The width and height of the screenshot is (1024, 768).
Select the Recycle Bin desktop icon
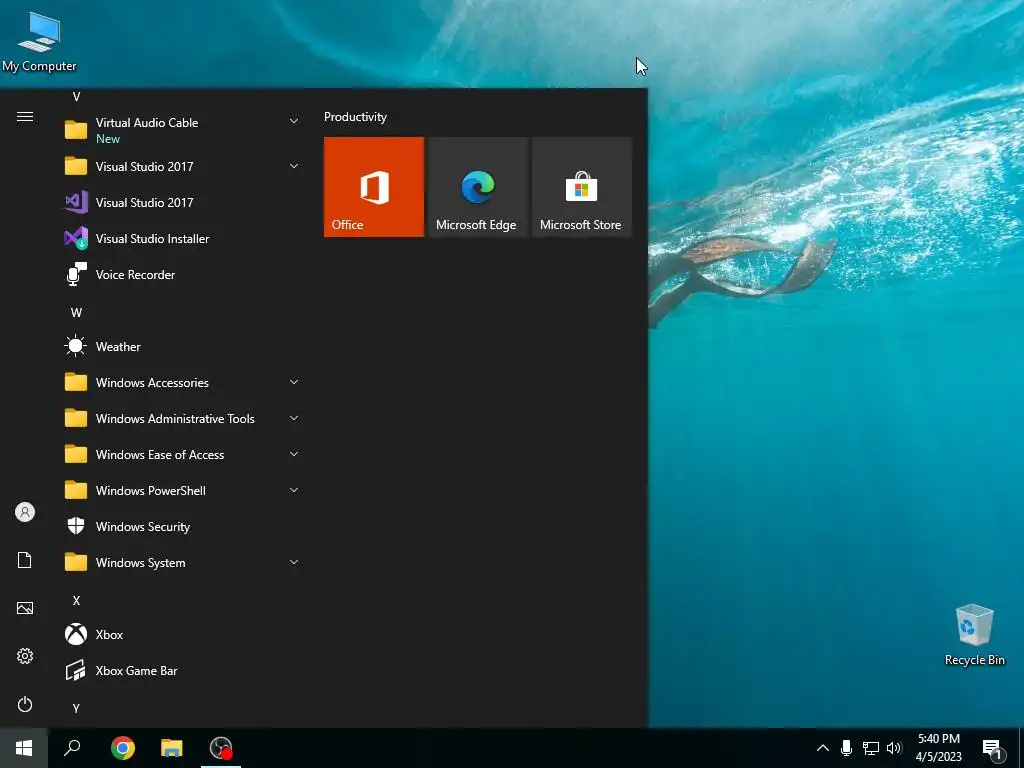point(974,635)
